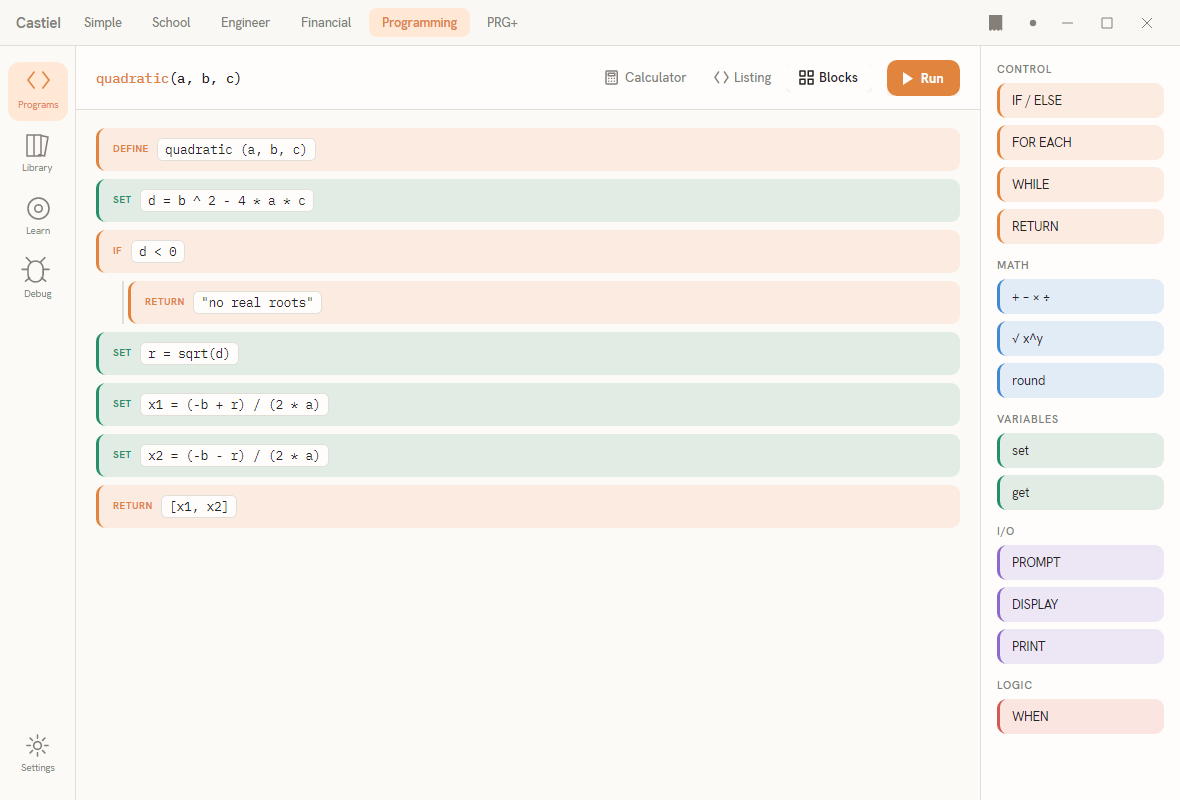1180x800 pixels.
Task: Click the LOGIC palette heading
Action: click(x=1014, y=685)
